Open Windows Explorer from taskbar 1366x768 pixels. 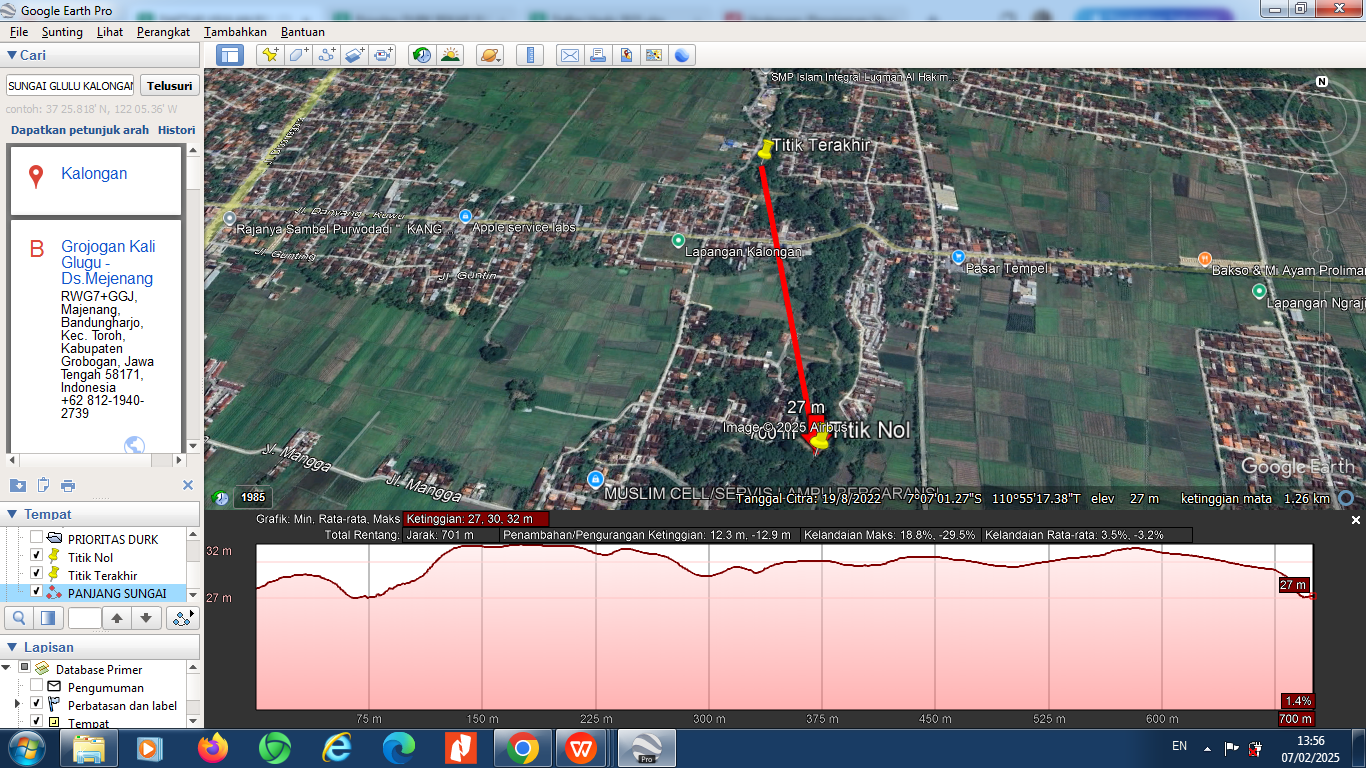click(88, 748)
